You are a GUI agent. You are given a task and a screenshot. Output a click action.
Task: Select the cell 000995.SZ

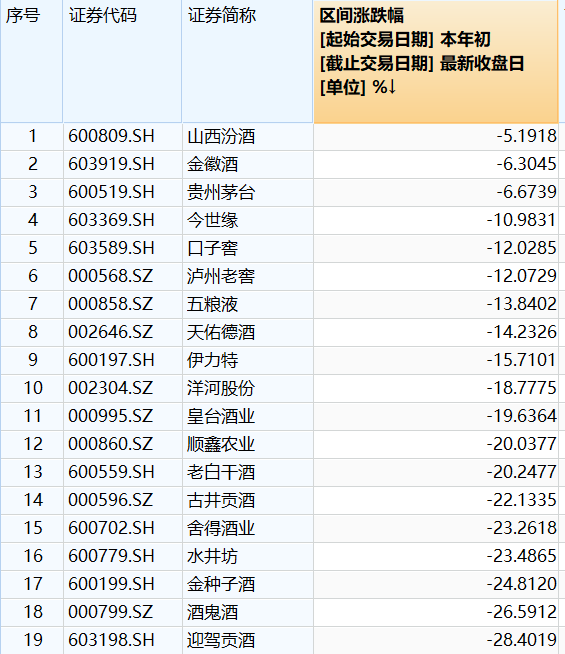pyautogui.click(x=123, y=416)
